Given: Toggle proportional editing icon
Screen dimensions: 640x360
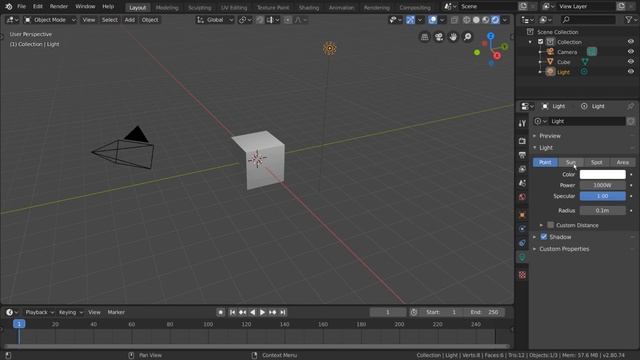Looking at the screenshot, I should coord(288,20).
